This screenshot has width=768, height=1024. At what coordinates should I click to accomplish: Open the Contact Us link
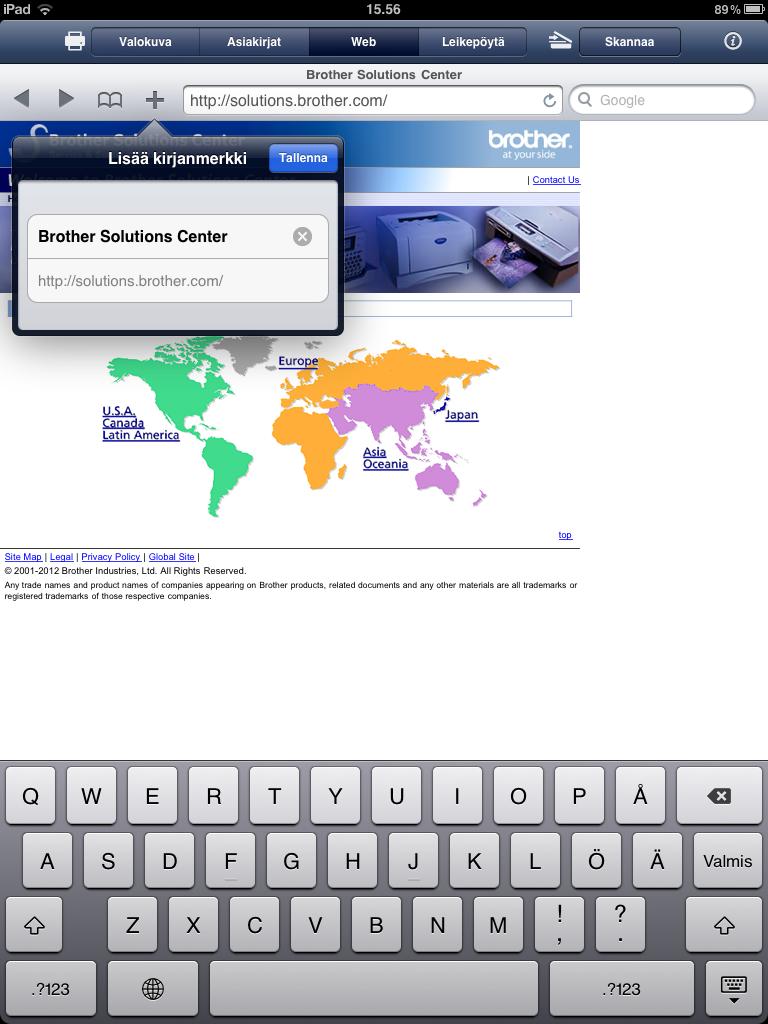556,180
